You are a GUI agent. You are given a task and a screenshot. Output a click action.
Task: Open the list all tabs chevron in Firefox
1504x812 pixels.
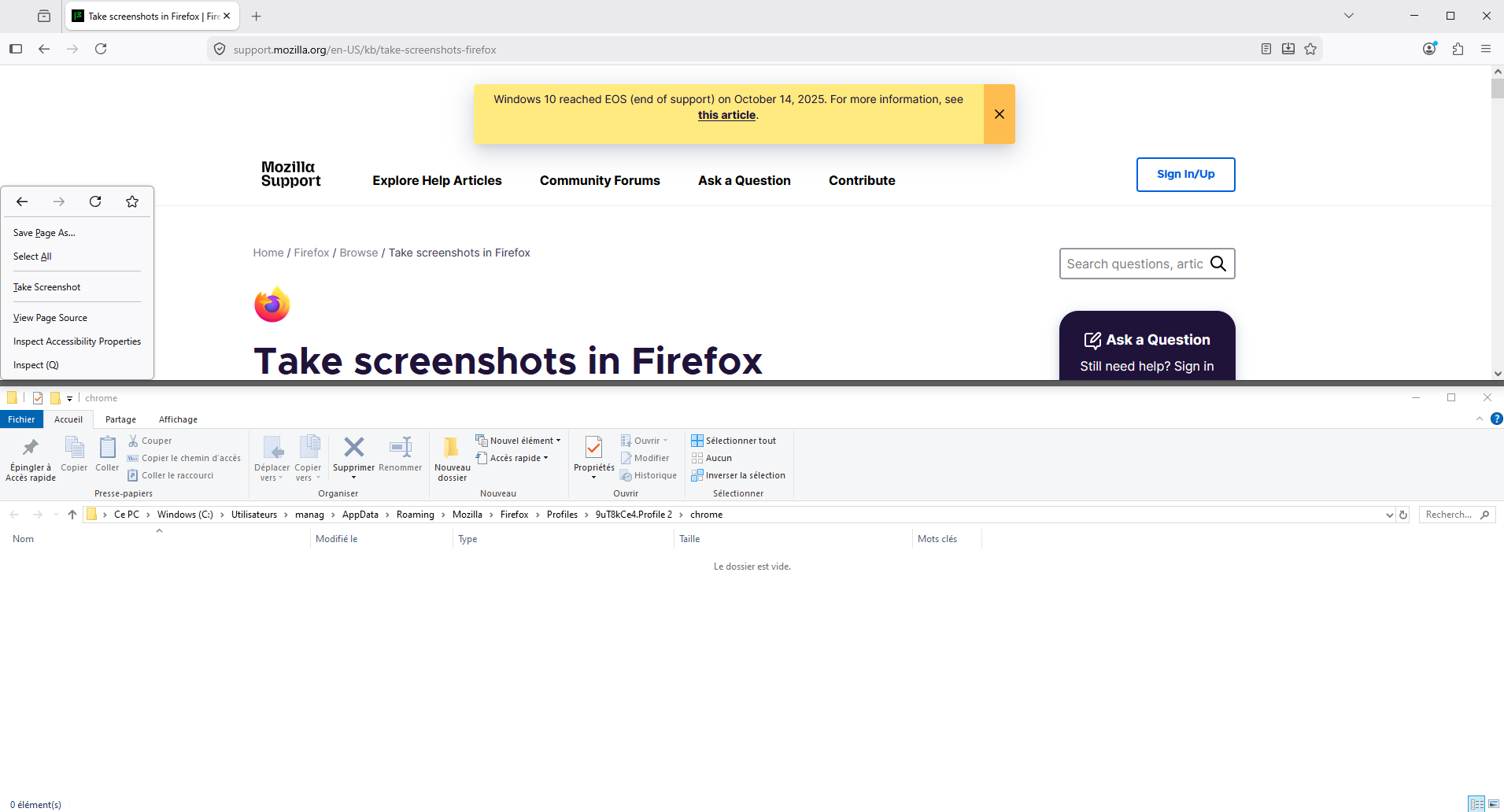pyautogui.click(x=1349, y=16)
